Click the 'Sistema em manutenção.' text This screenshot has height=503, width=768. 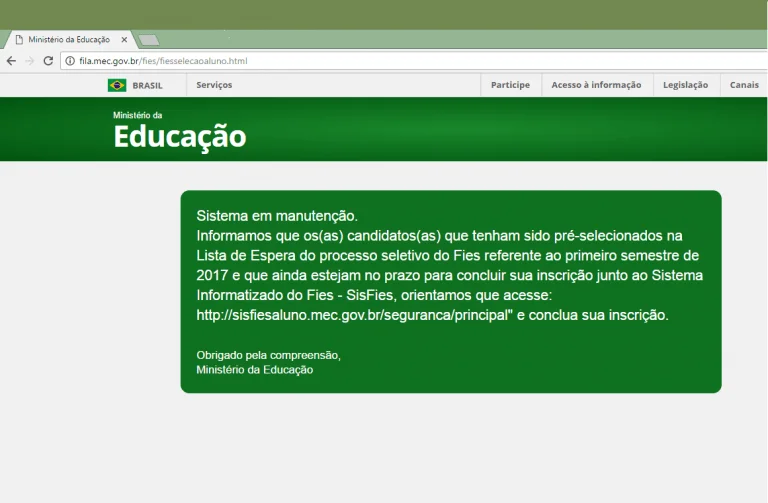(x=277, y=216)
